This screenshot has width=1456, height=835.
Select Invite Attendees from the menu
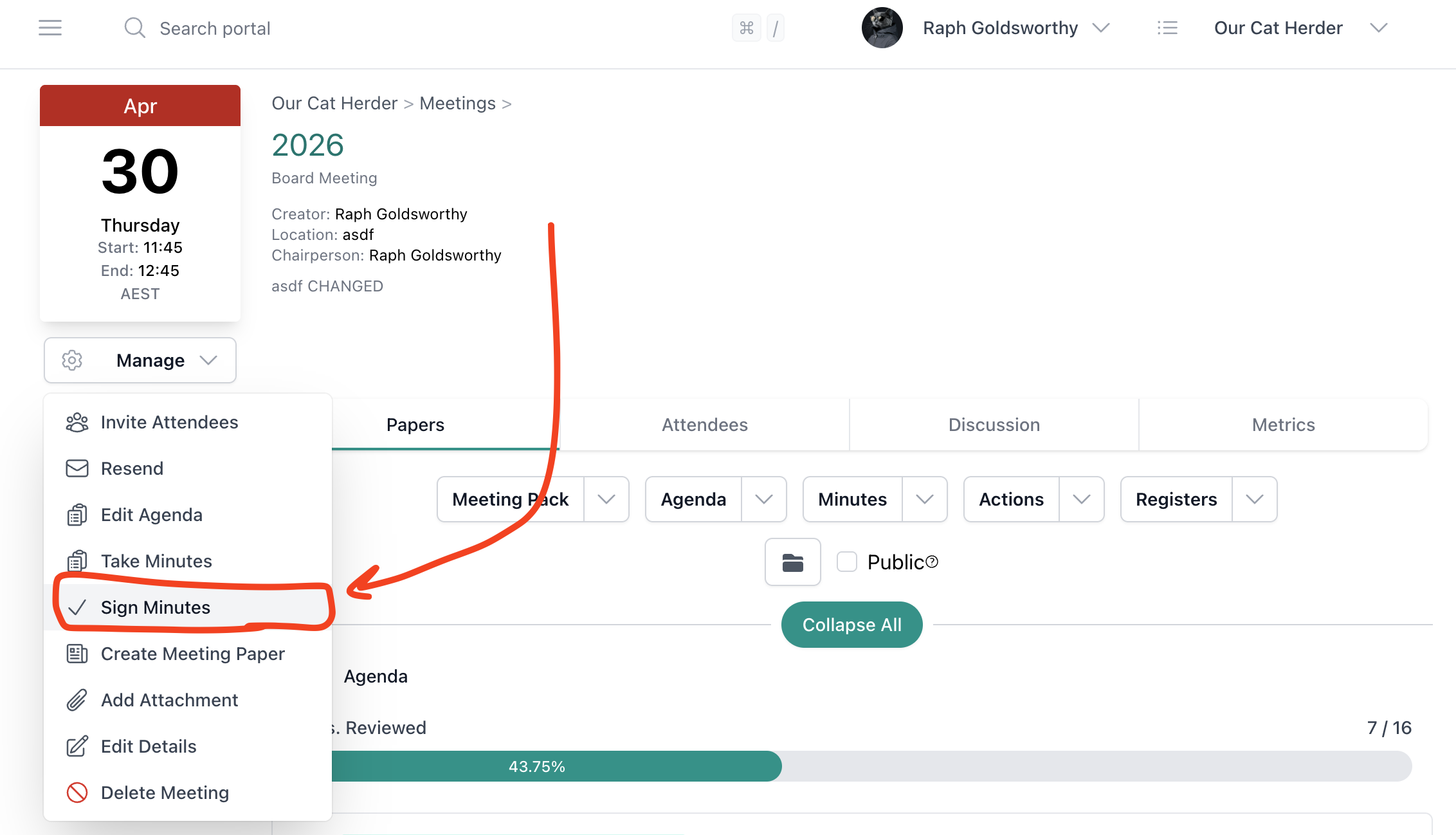click(x=169, y=422)
